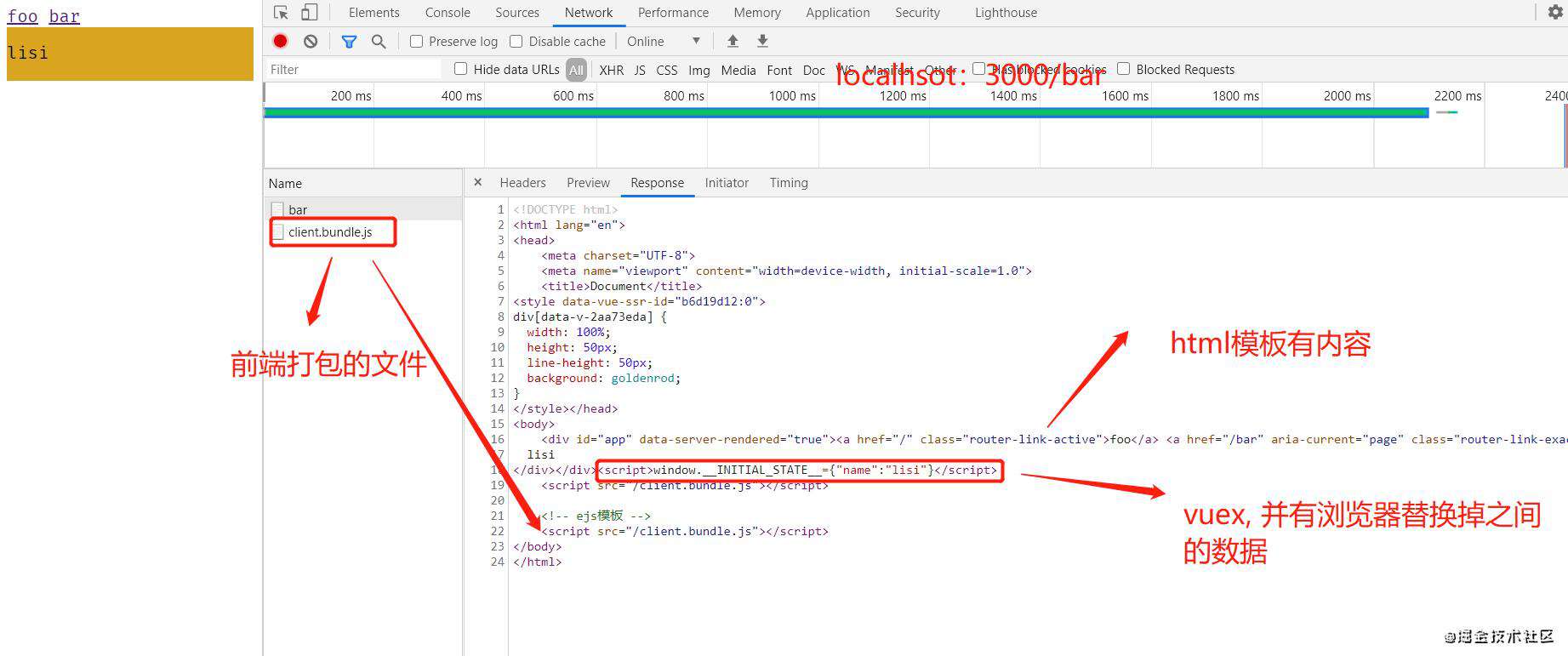Screen dimensions: 1568x656
Task: Toggle the network filter funnel icon
Action: (349, 41)
